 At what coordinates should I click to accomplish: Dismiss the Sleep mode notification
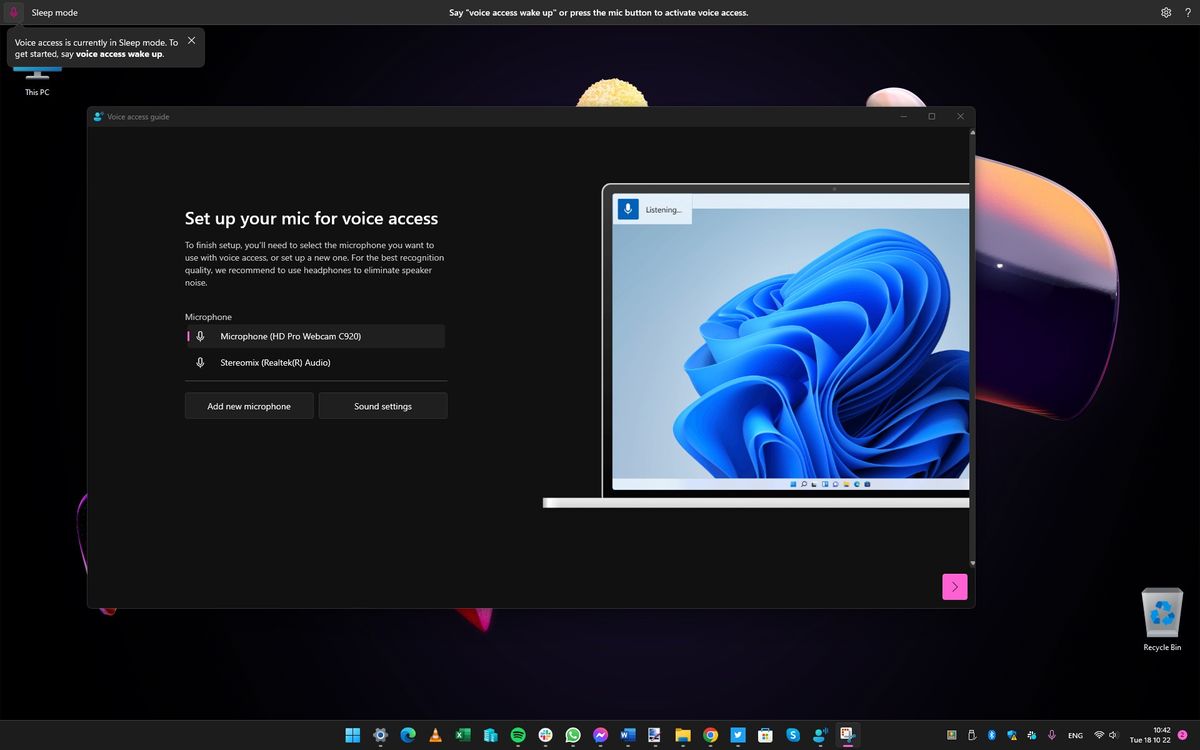[x=191, y=41]
